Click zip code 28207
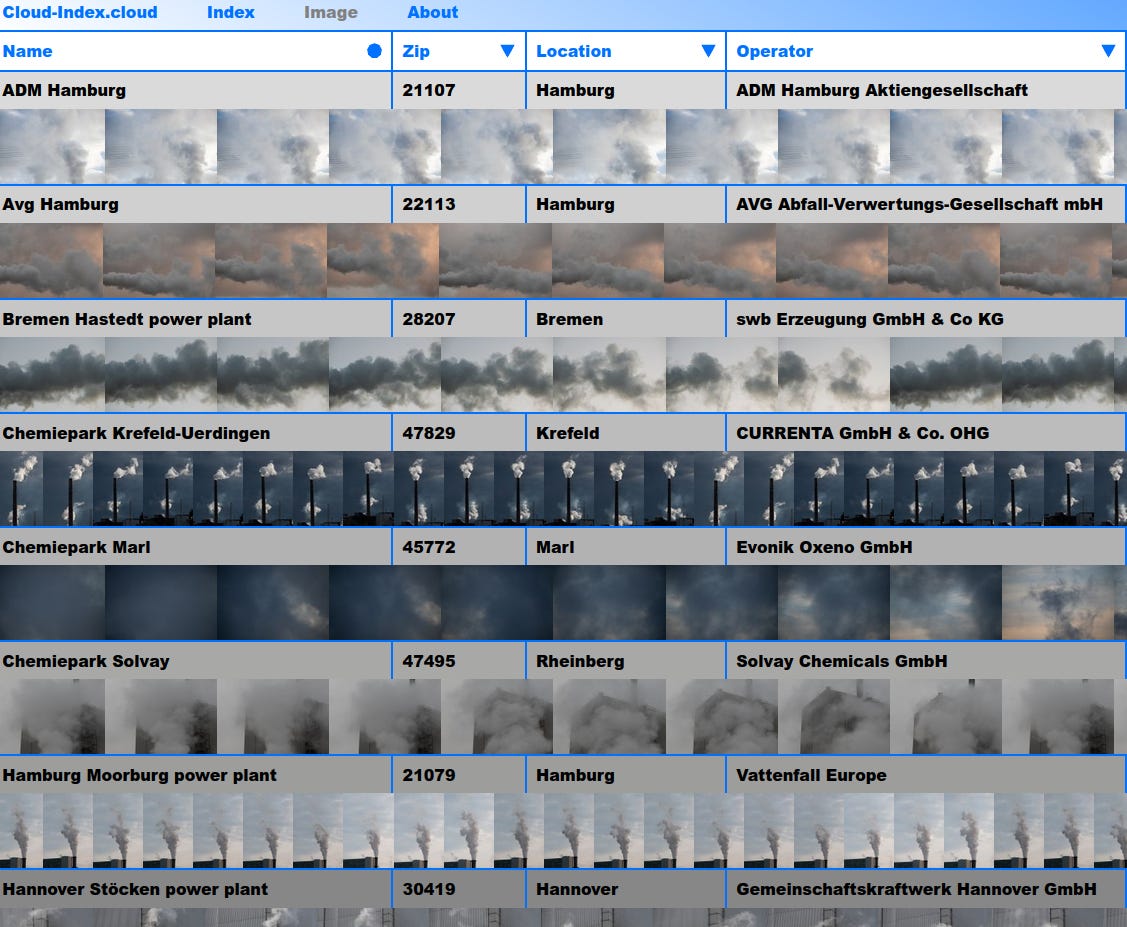Image resolution: width=1127 pixels, height=927 pixels. pyautogui.click(x=429, y=319)
